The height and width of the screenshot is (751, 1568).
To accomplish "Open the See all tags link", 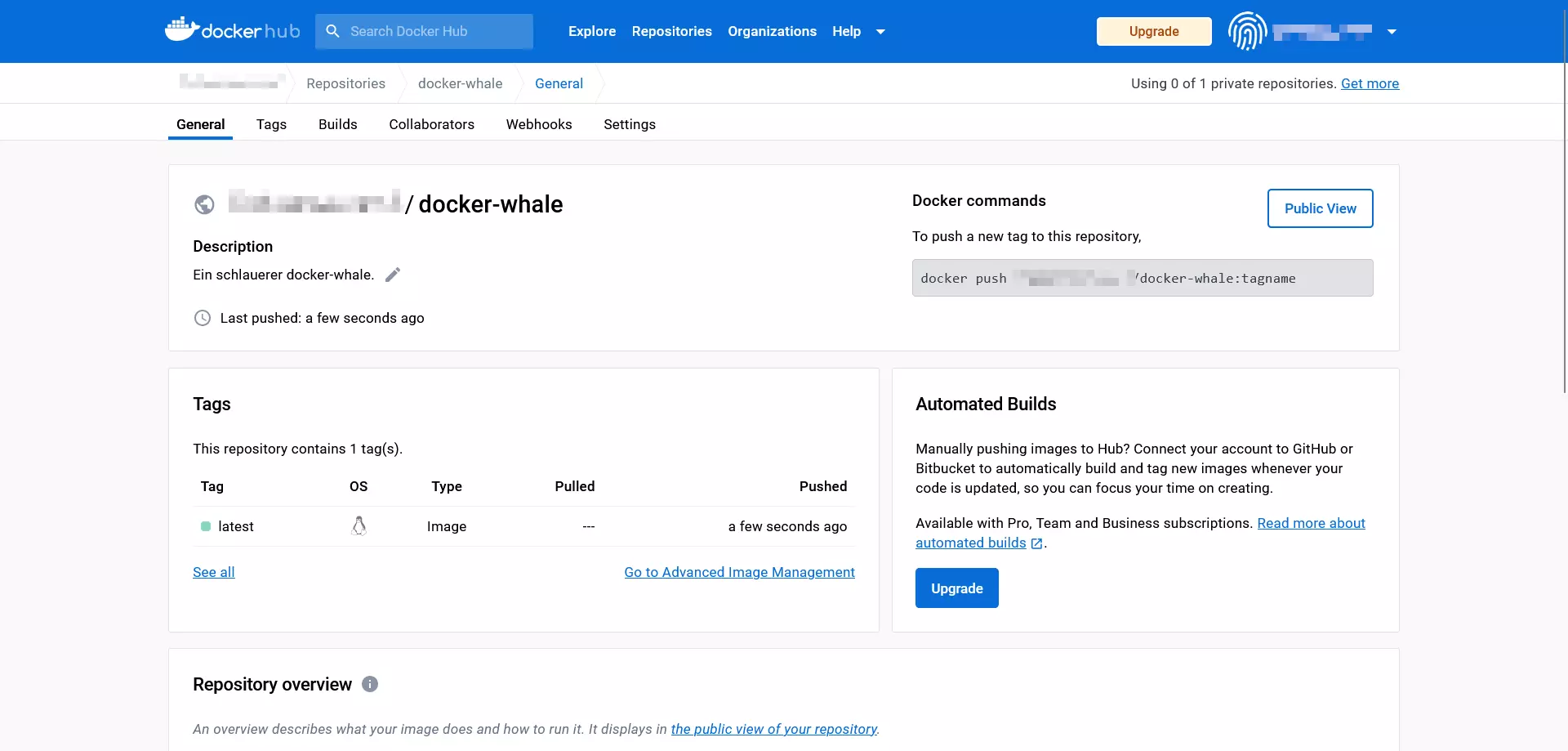I will 213,572.
